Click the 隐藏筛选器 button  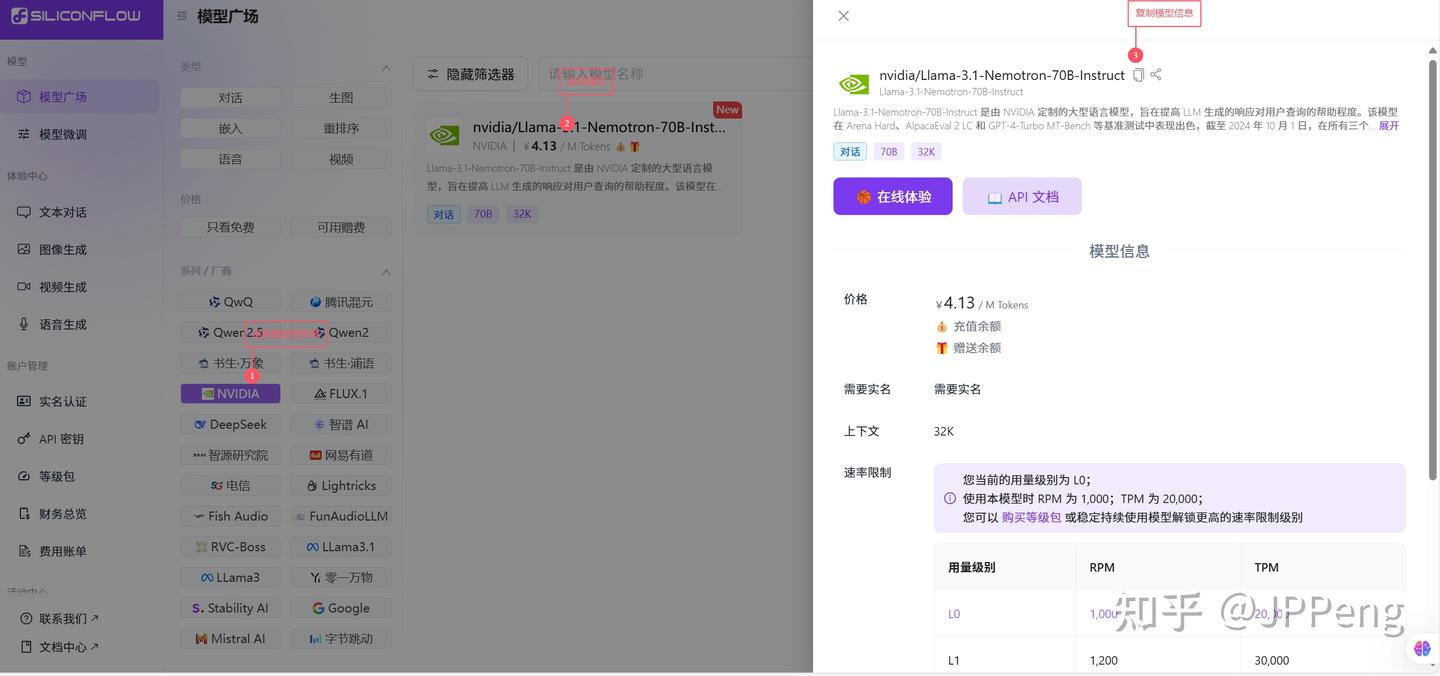pyautogui.click(x=470, y=74)
